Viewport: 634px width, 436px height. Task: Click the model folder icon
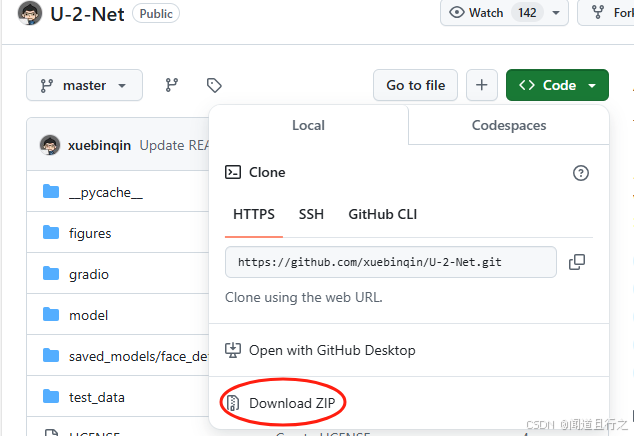tap(51, 314)
